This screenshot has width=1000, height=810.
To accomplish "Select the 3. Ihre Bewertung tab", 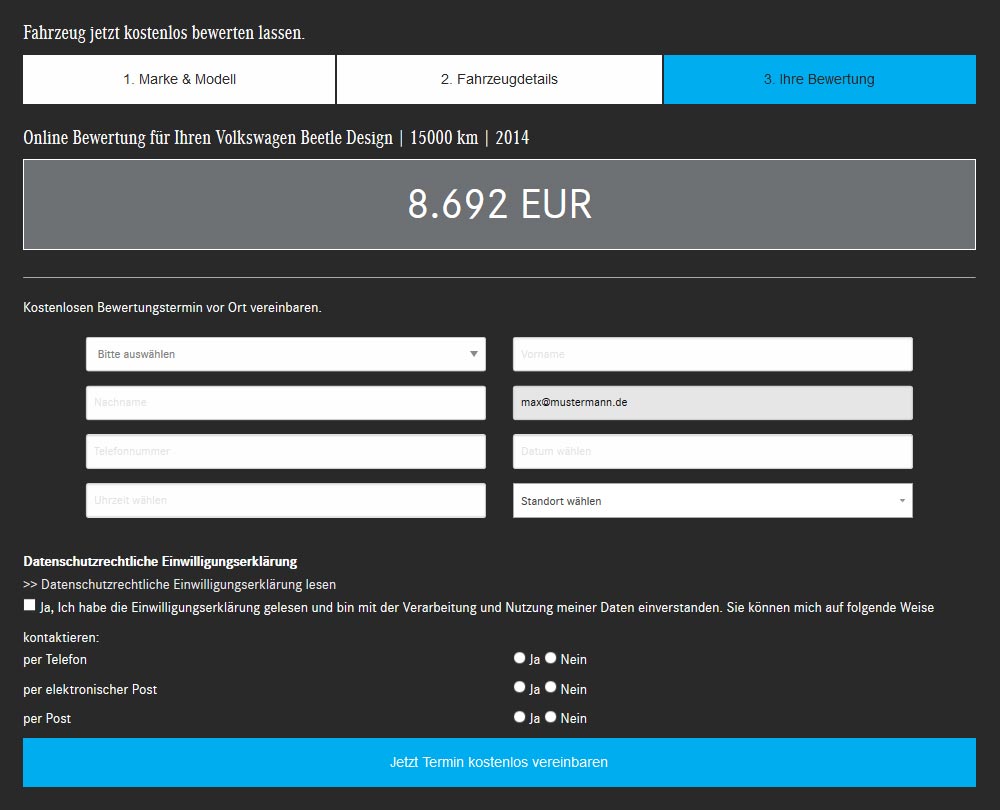I will coord(820,79).
